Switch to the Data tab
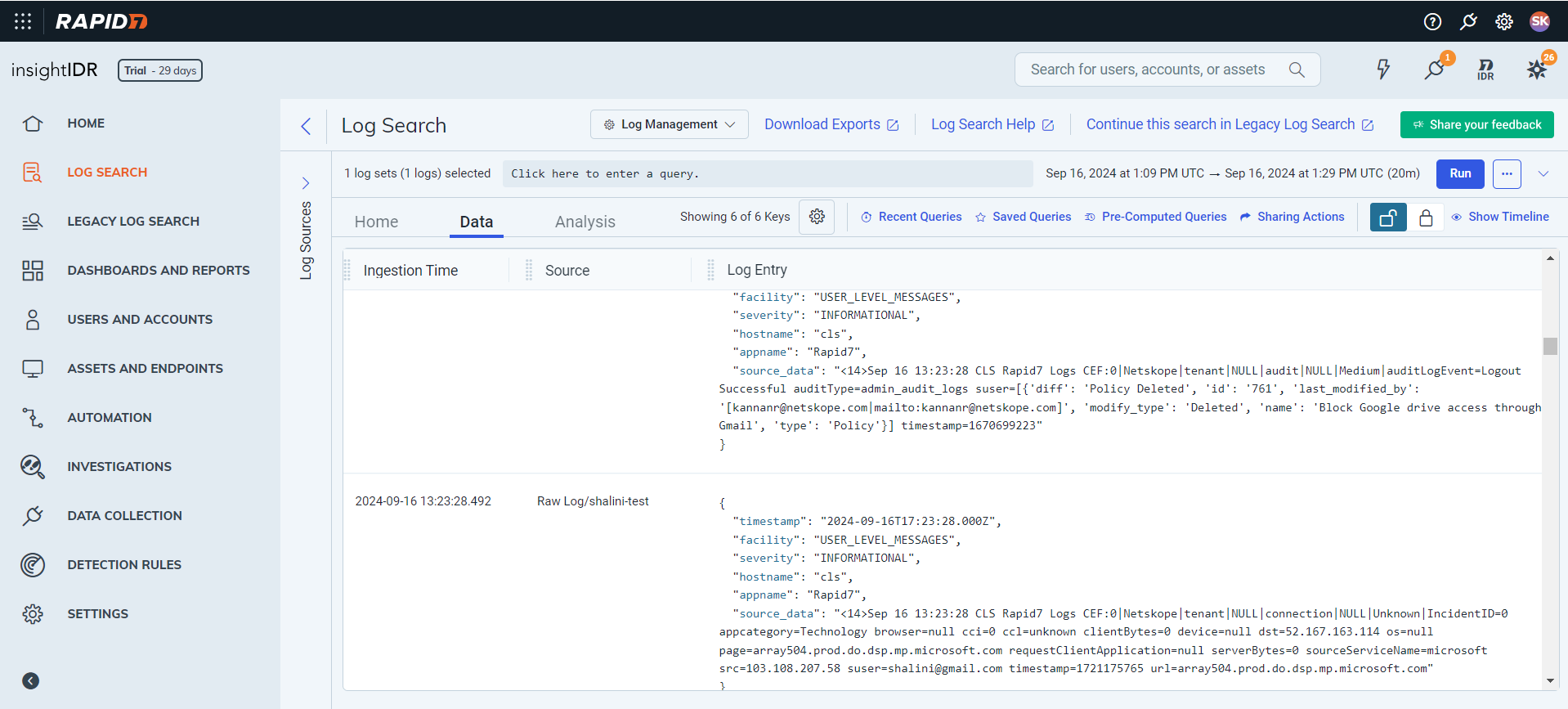Viewport: 1568px width, 709px height. click(x=477, y=222)
